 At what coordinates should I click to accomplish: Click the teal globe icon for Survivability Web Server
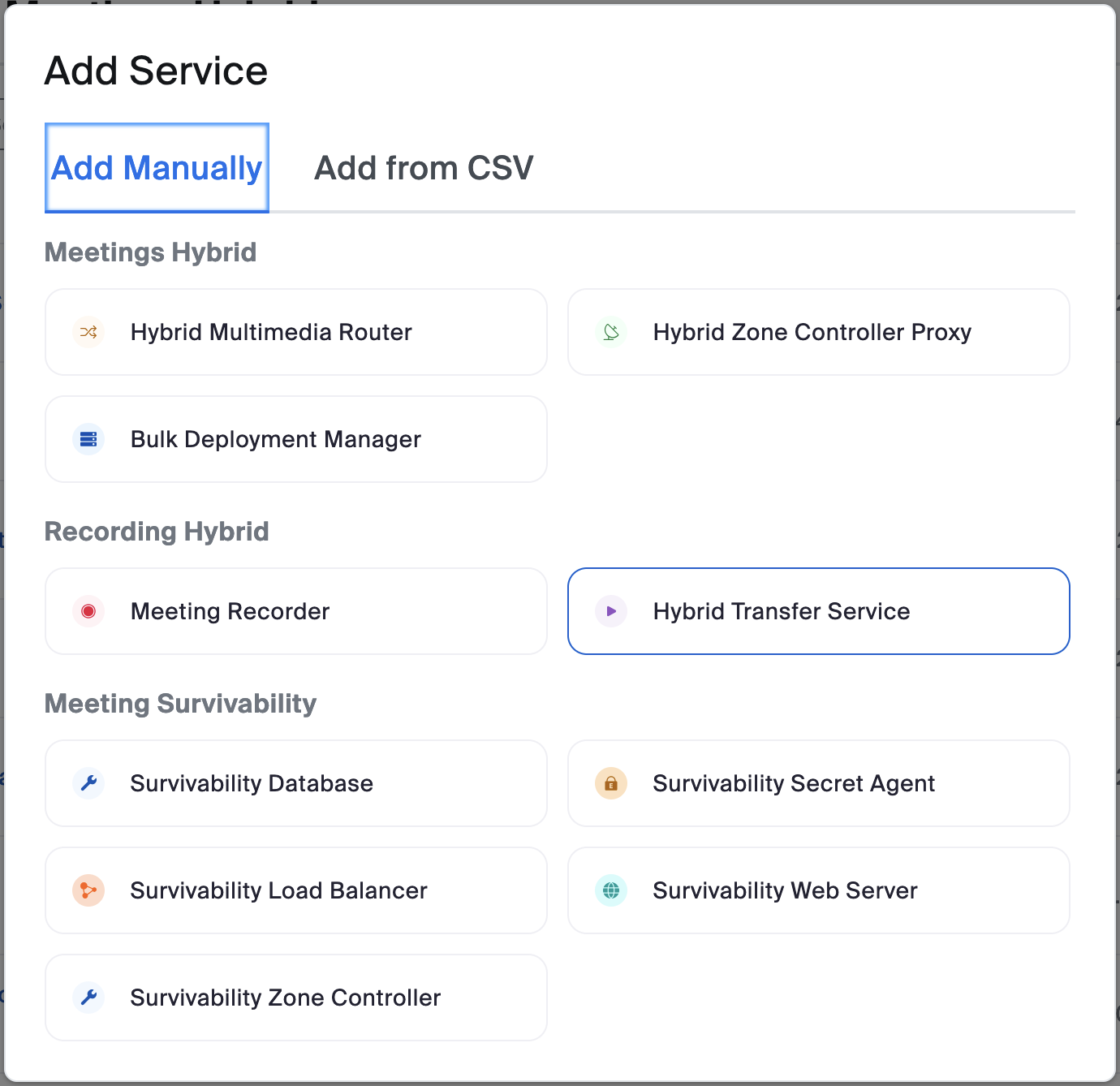(611, 890)
